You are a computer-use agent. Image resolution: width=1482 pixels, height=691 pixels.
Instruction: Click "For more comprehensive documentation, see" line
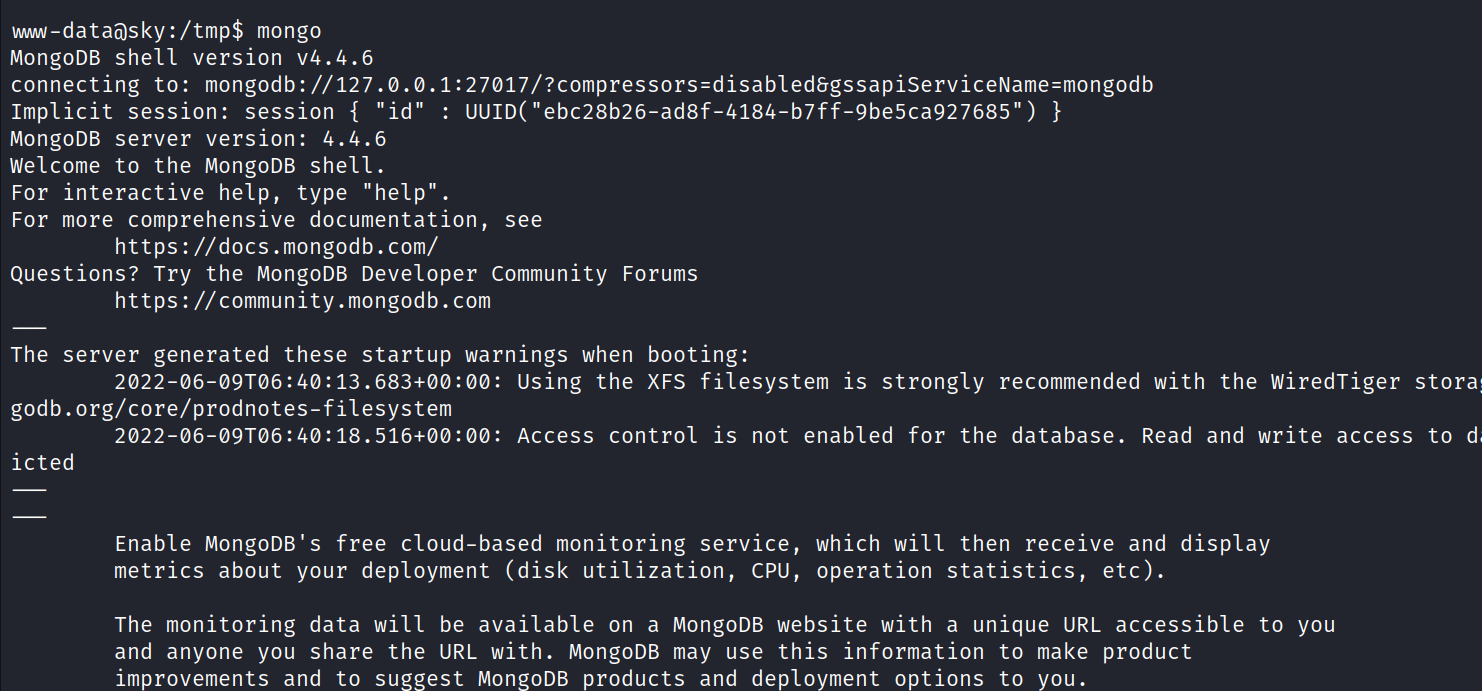(x=276, y=220)
